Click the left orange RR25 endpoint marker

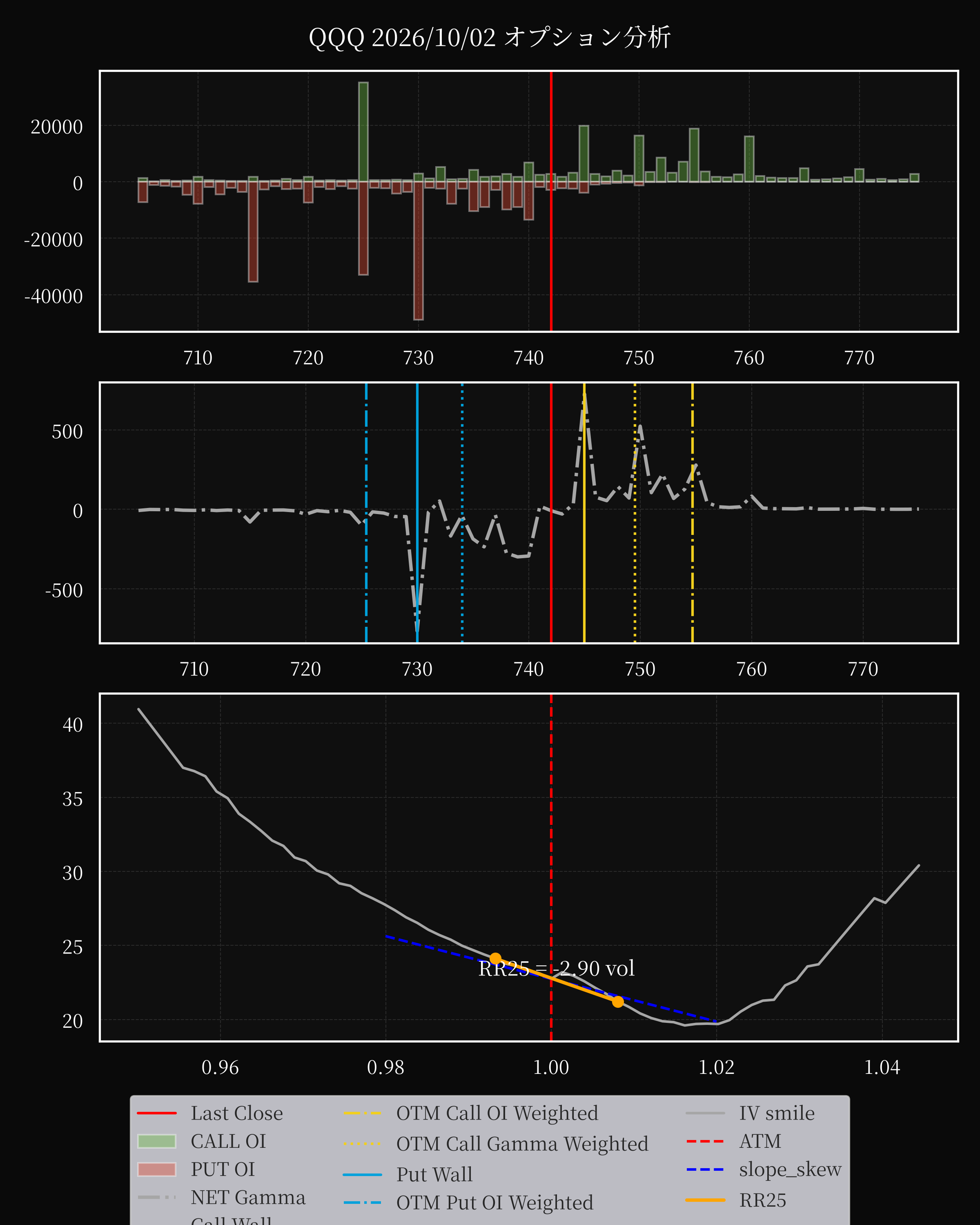(495, 958)
